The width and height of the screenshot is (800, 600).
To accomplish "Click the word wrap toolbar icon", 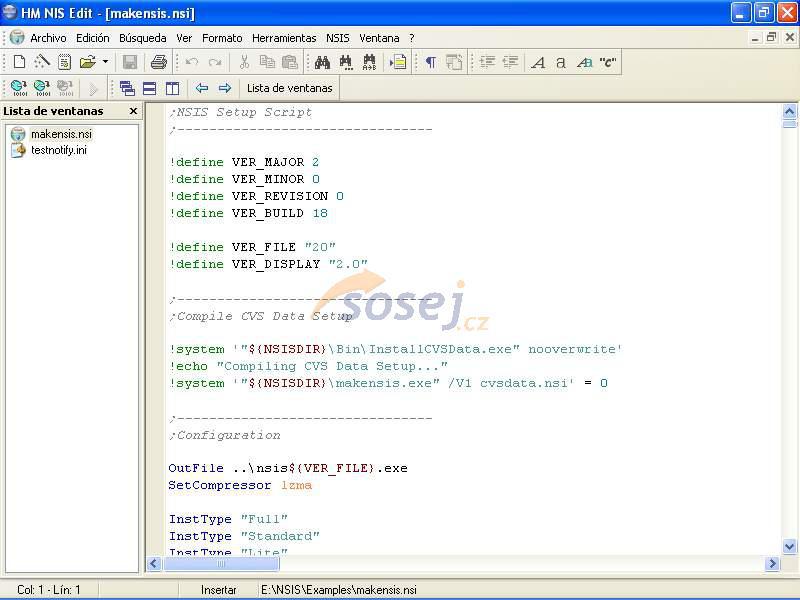I will (454, 62).
